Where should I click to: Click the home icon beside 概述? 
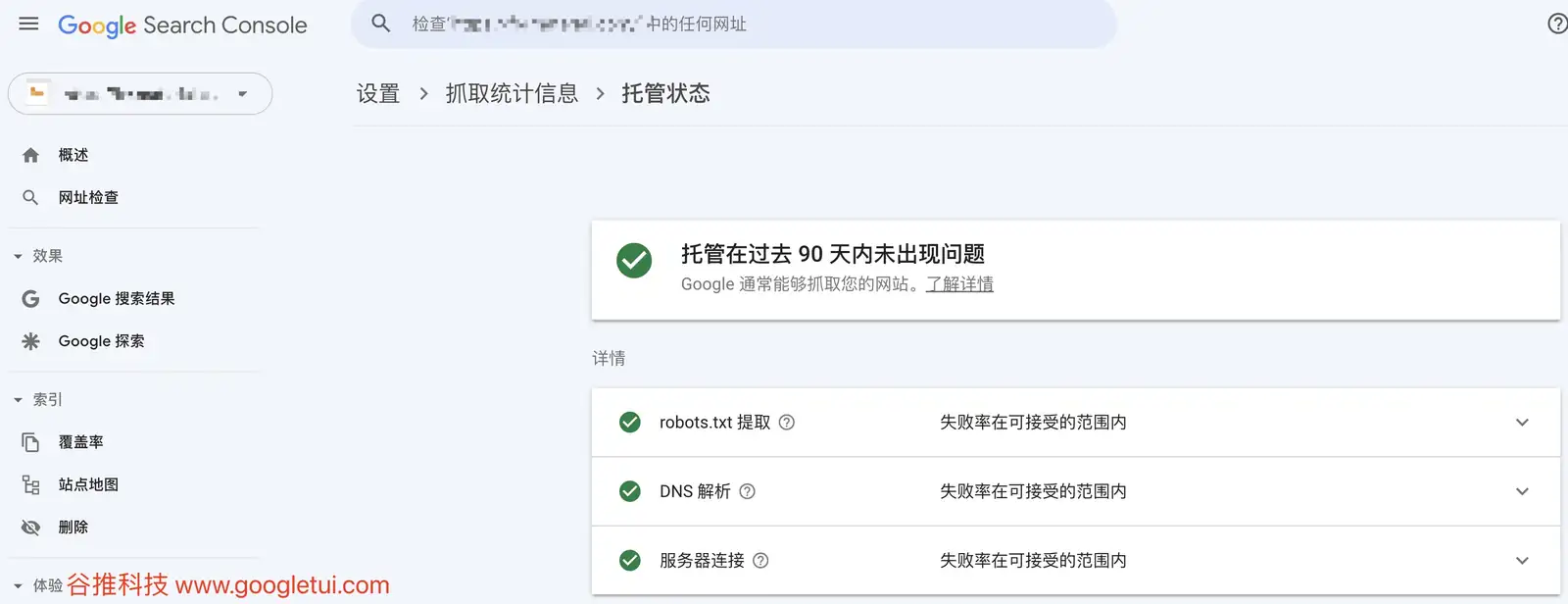click(x=30, y=155)
